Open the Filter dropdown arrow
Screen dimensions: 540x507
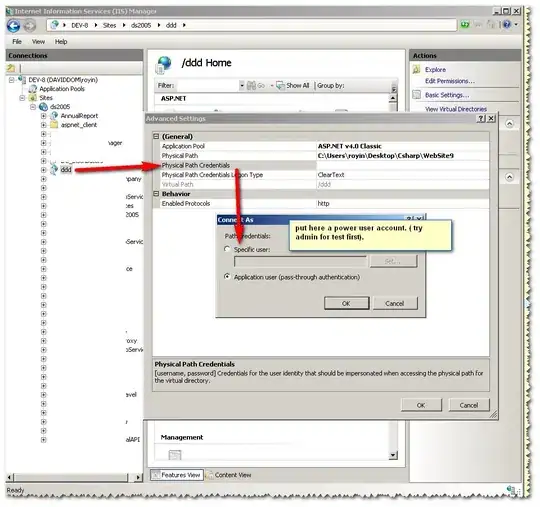tap(242, 85)
